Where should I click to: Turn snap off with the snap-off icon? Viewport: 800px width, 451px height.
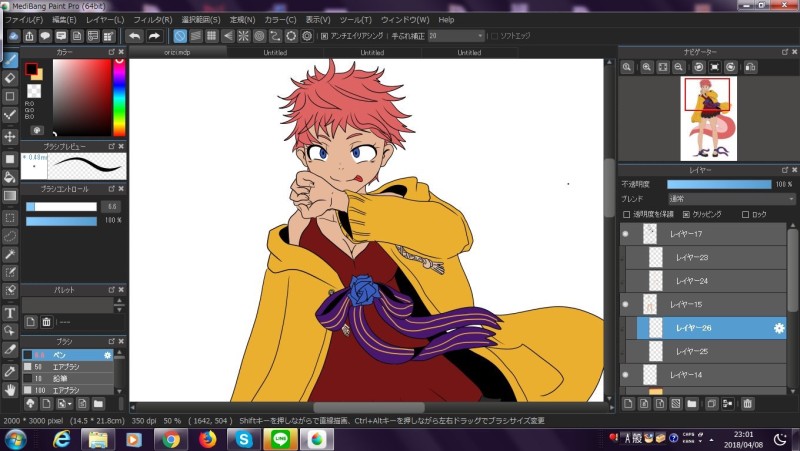coord(180,36)
